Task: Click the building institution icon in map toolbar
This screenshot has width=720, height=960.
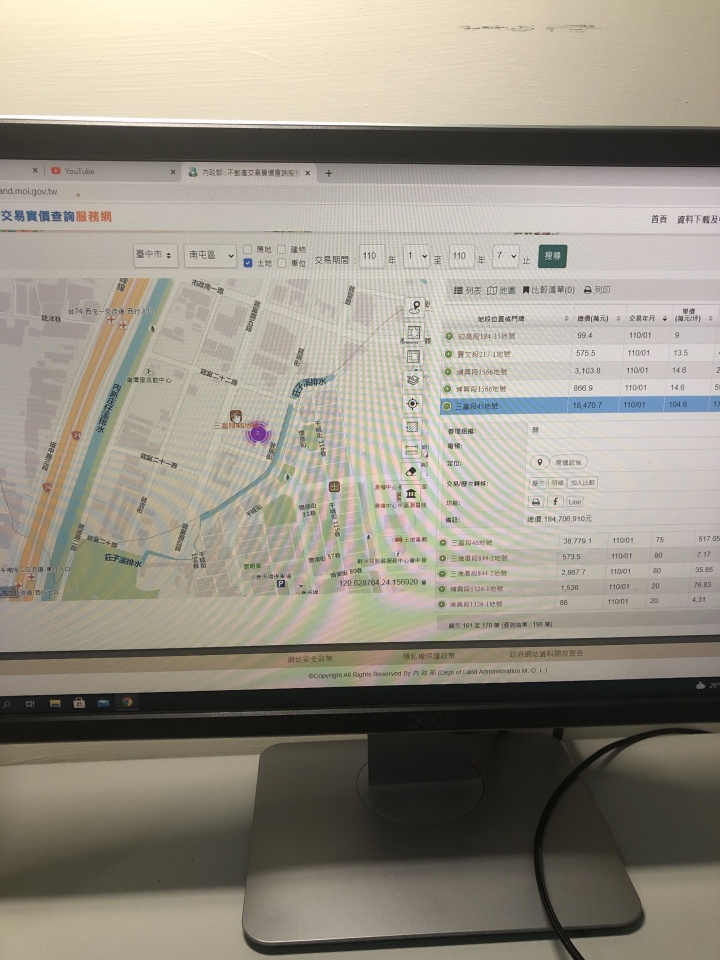Action: coord(411,493)
